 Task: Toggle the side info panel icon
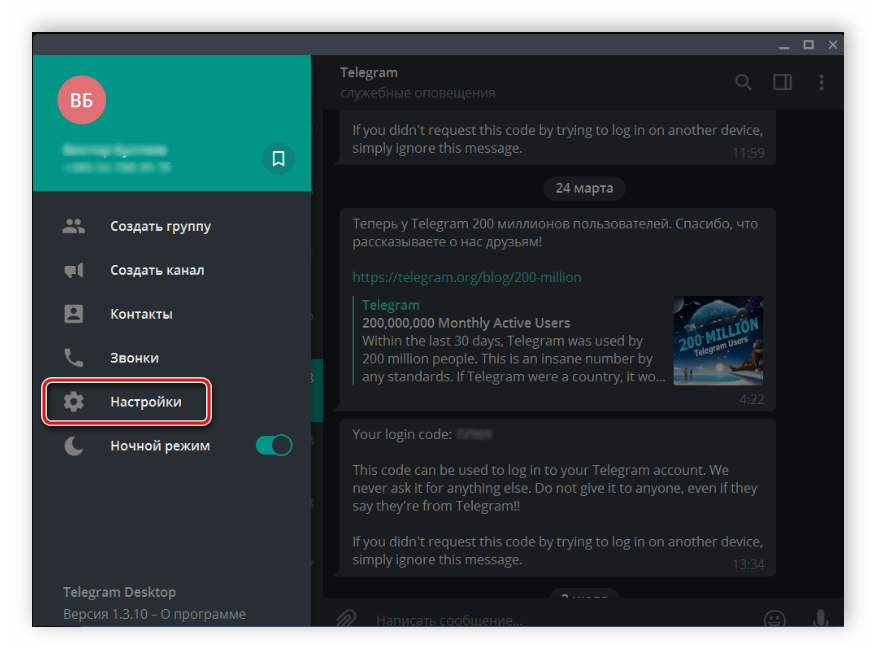pyautogui.click(x=782, y=82)
